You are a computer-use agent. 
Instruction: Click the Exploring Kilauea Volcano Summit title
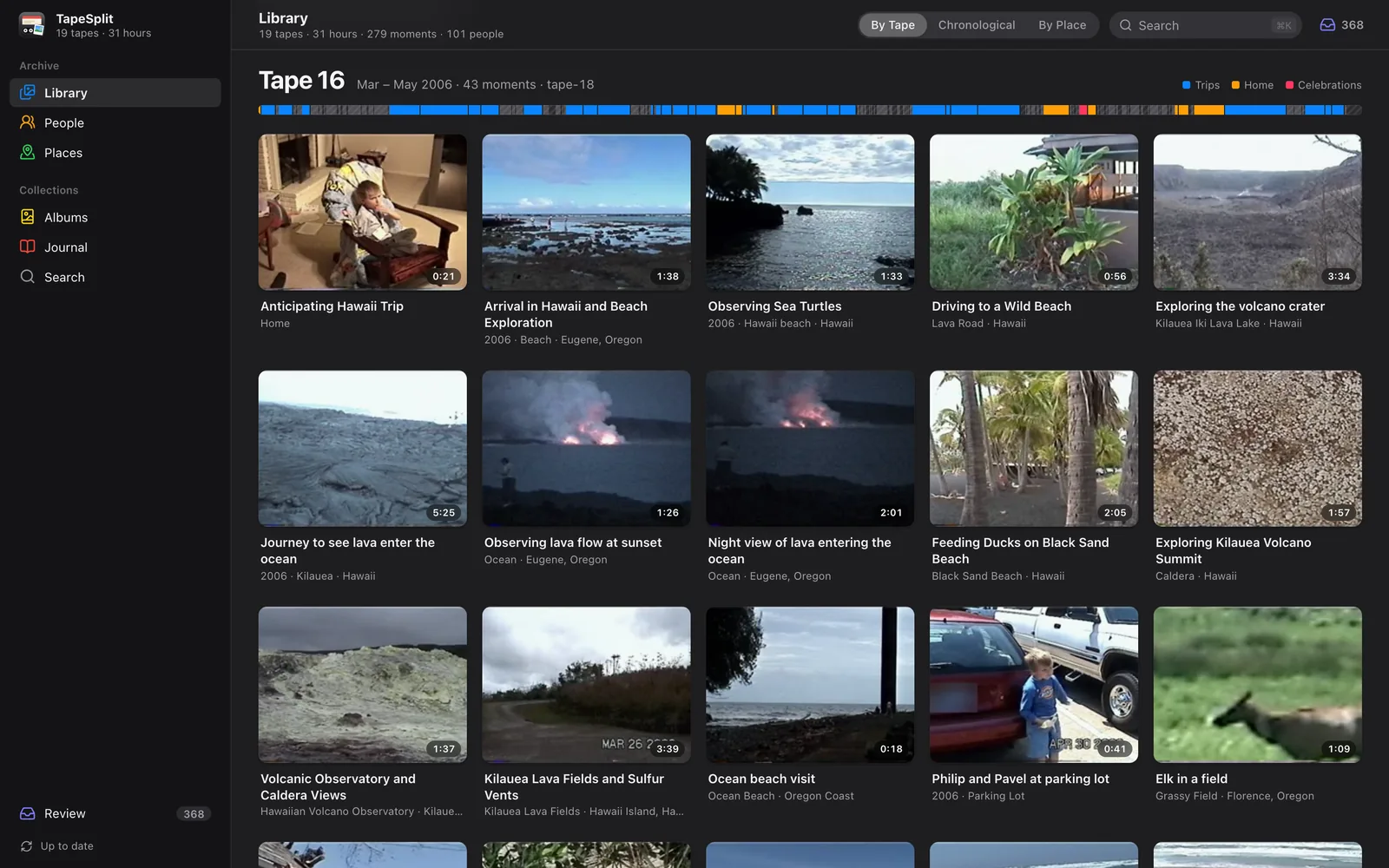click(1234, 550)
